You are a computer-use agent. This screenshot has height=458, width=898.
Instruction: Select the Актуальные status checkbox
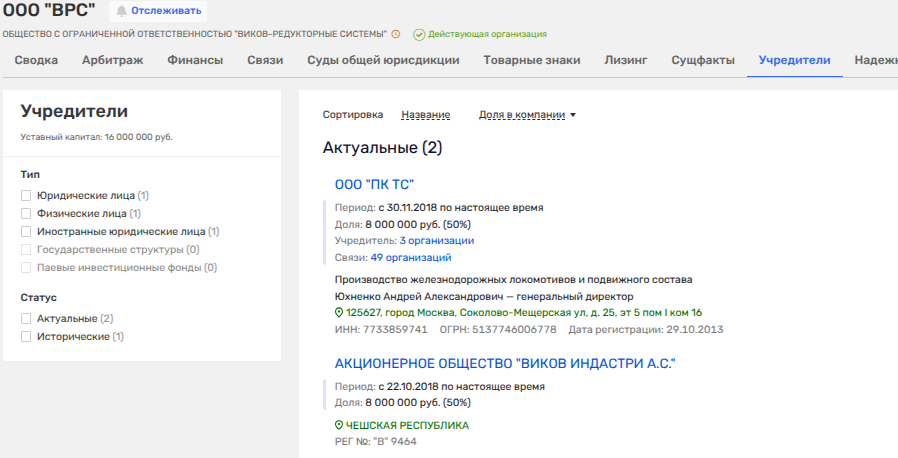[x=26, y=319]
